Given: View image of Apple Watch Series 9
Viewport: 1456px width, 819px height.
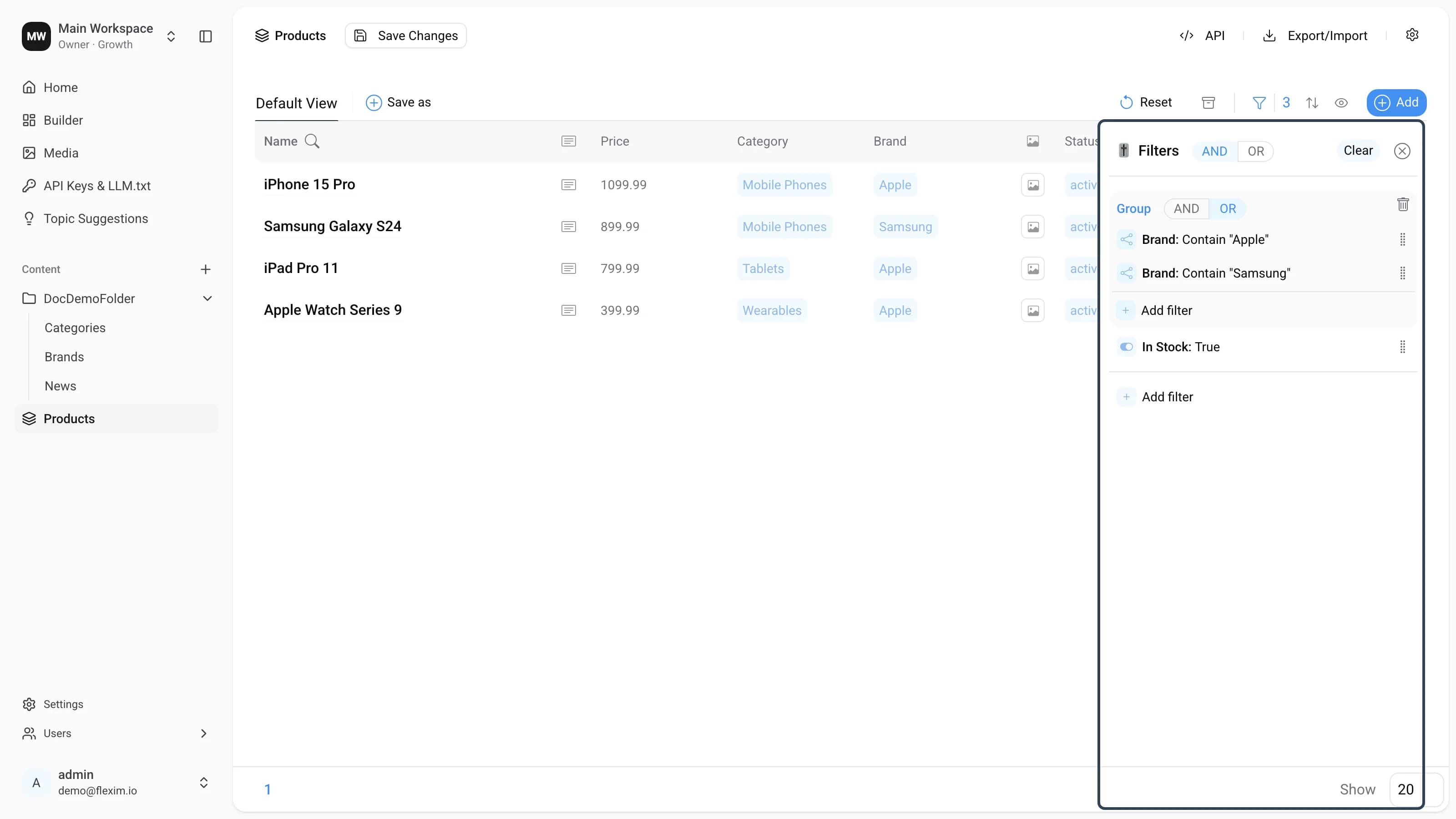Looking at the screenshot, I should (1033, 310).
